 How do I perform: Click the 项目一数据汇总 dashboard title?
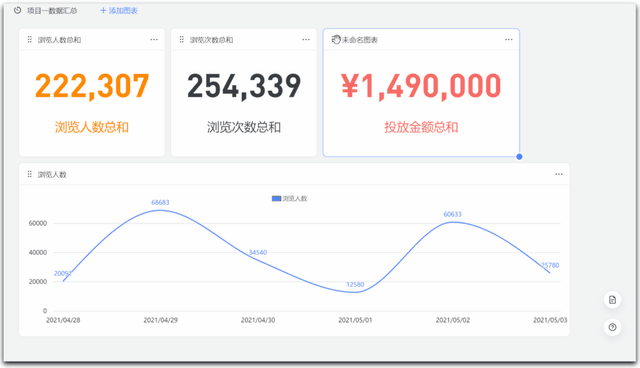52,11
